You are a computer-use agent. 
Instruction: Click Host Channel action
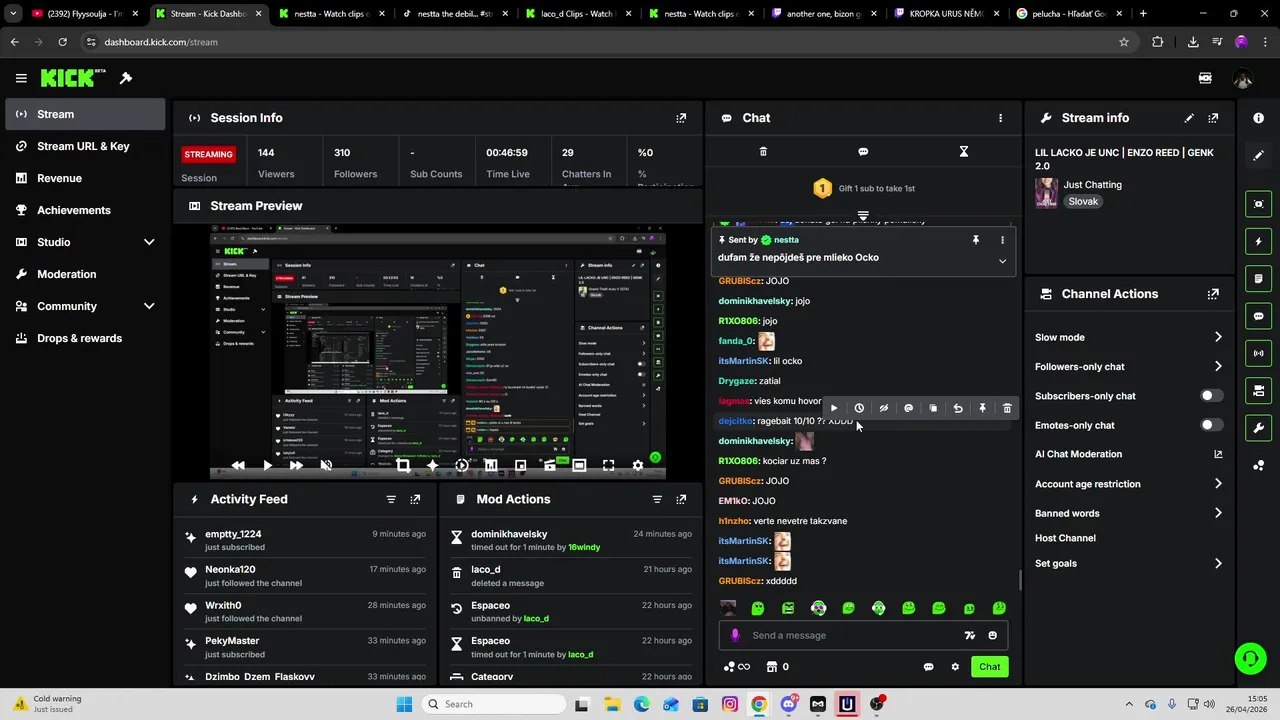(x=1065, y=538)
